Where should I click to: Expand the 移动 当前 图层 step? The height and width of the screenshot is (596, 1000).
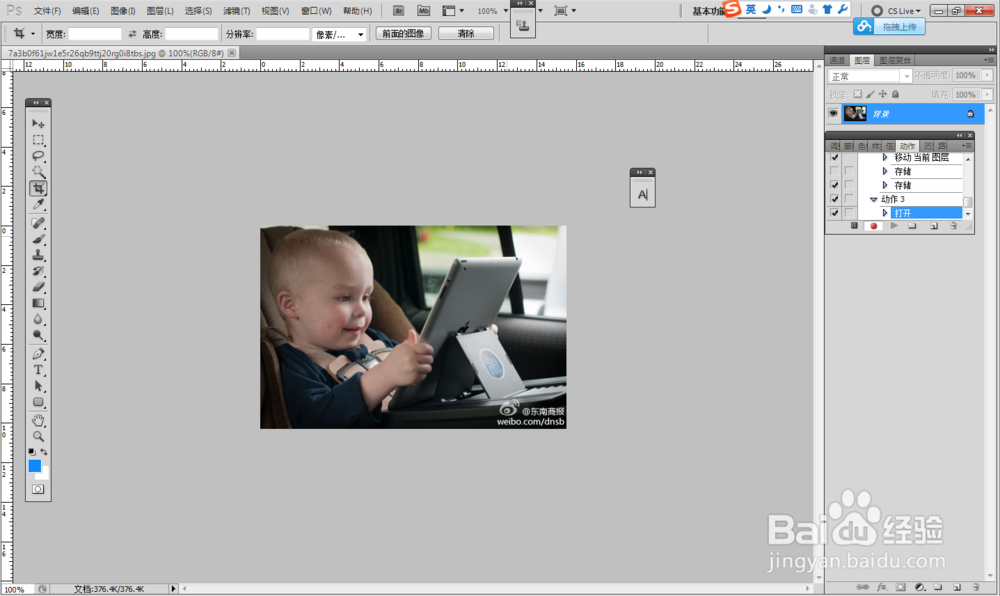[x=885, y=157]
